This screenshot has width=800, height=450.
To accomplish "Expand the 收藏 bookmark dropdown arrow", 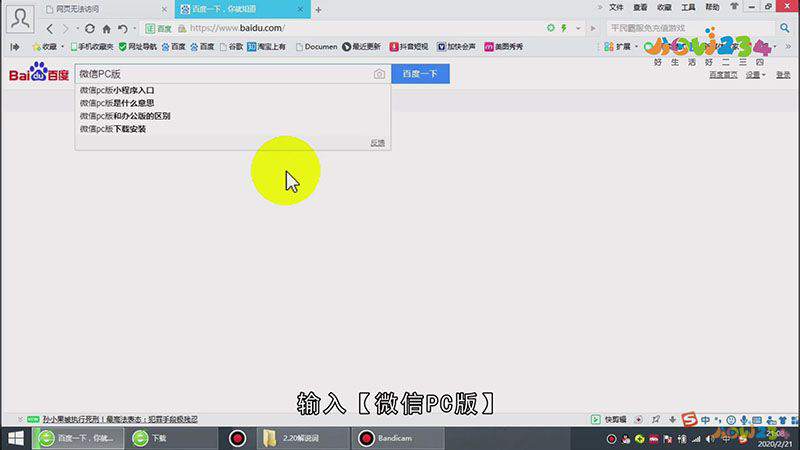I will tap(62, 46).
